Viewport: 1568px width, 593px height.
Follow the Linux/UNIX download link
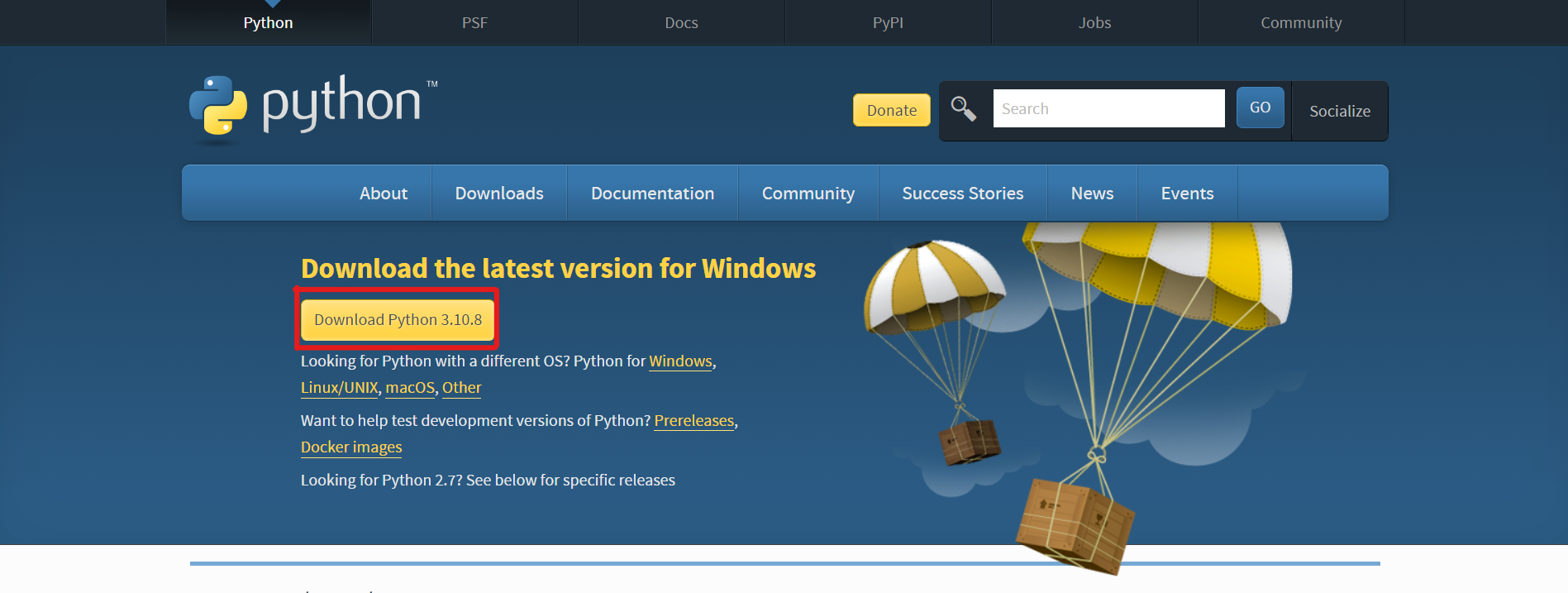[x=340, y=388]
